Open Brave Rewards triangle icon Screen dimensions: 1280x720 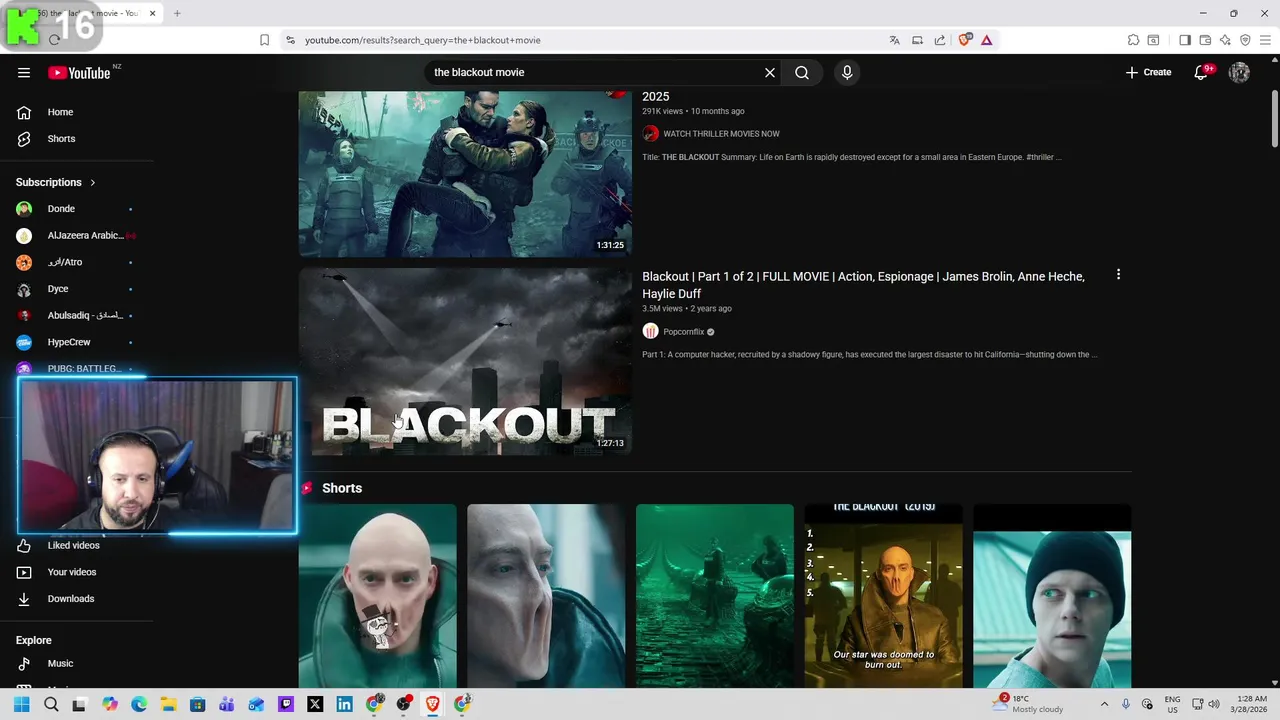[986, 40]
